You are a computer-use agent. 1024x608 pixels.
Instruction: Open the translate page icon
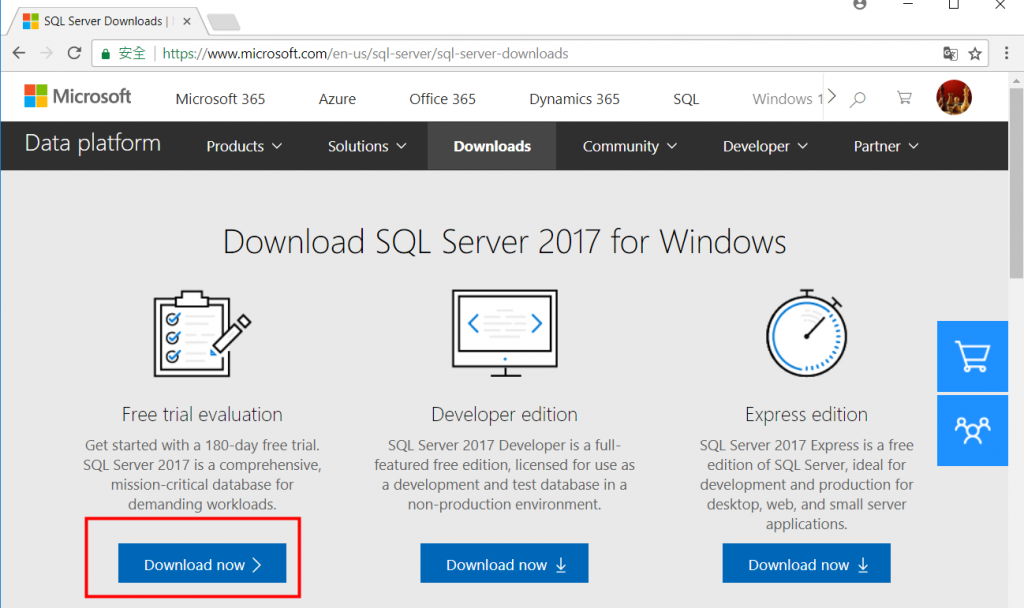pyautogui.click(x=950, y=54)
